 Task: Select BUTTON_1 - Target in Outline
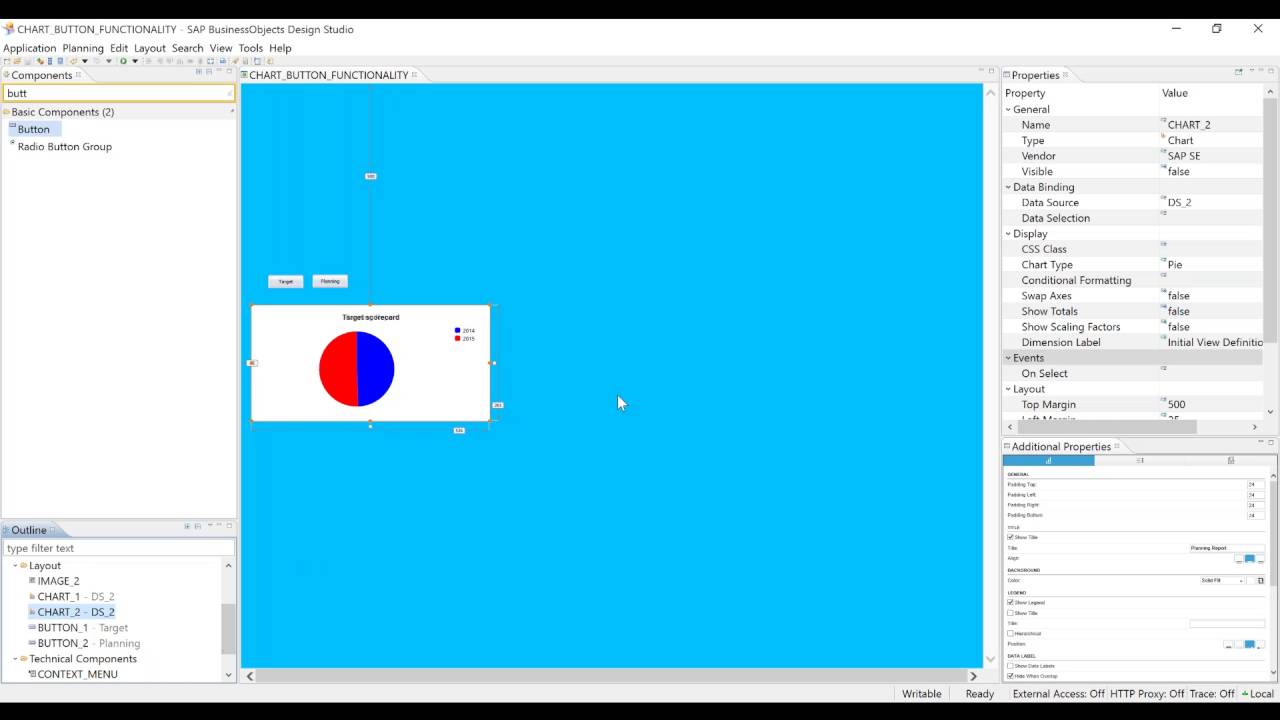[x=83, y=627]
